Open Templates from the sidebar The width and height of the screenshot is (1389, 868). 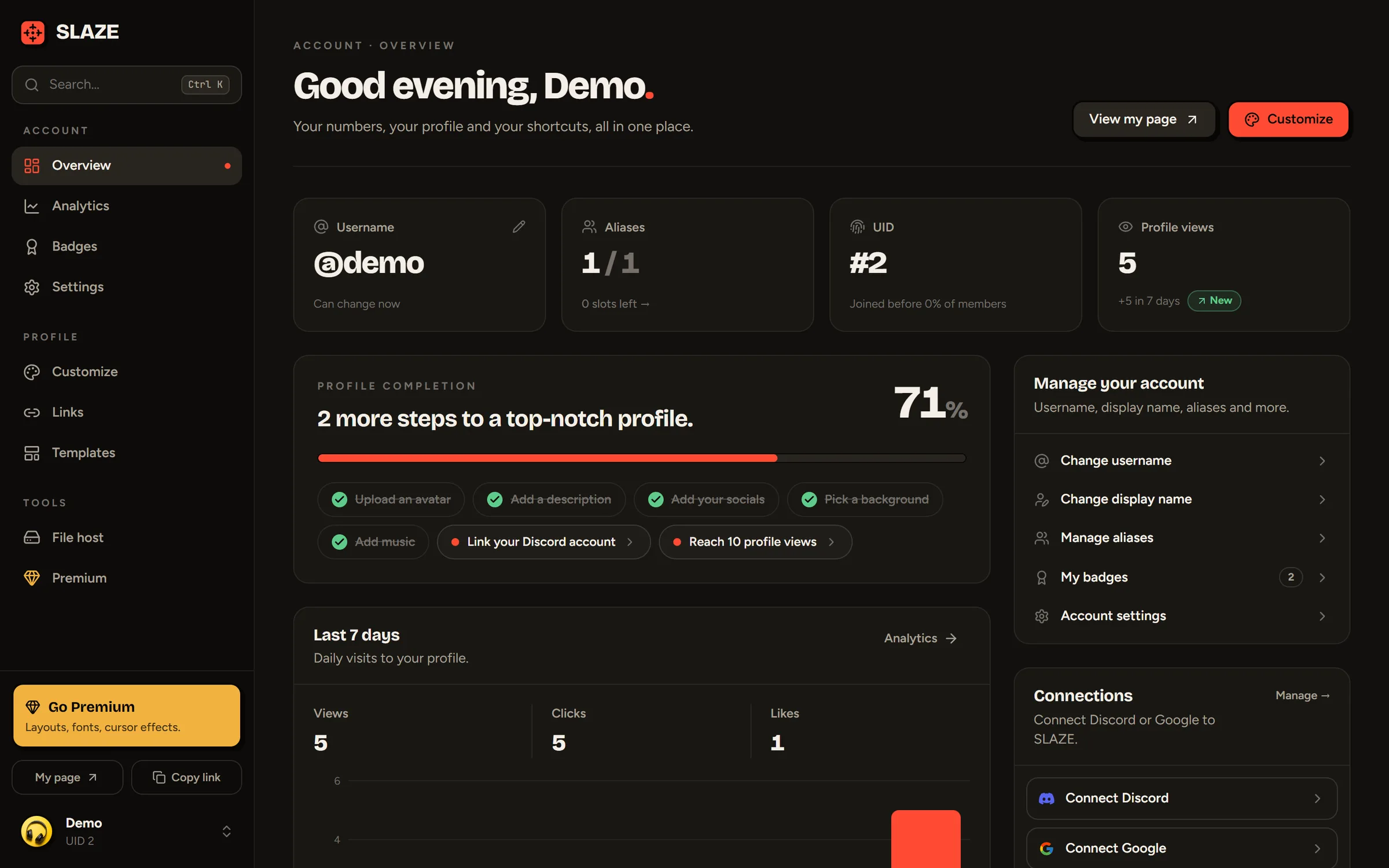127,453
